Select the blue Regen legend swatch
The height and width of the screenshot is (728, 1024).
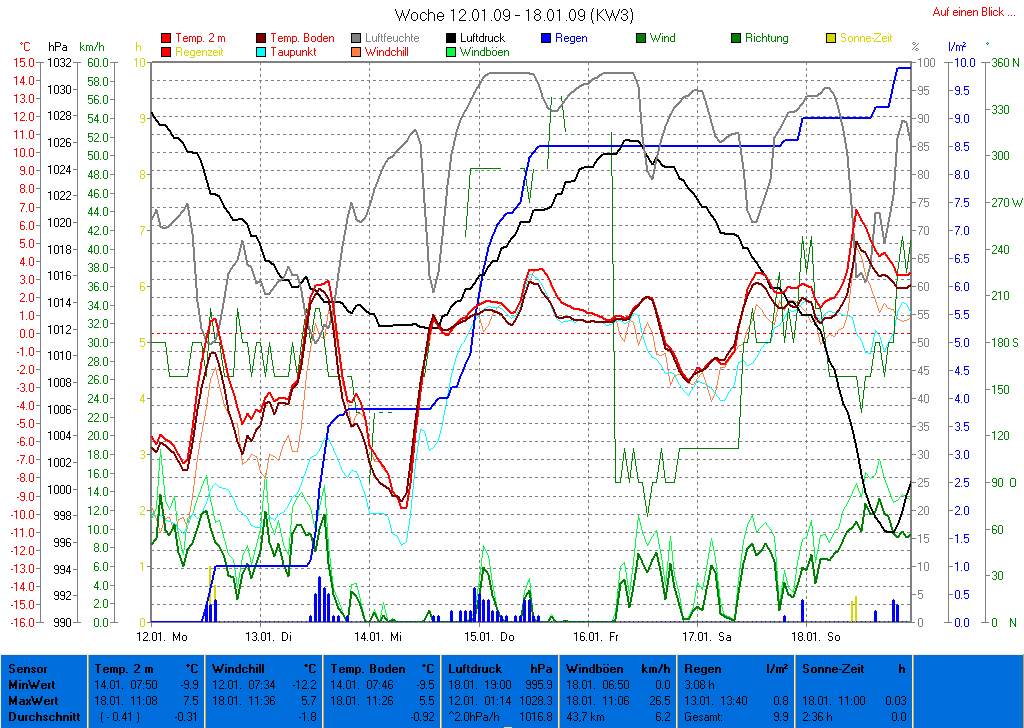coord(546,39)
